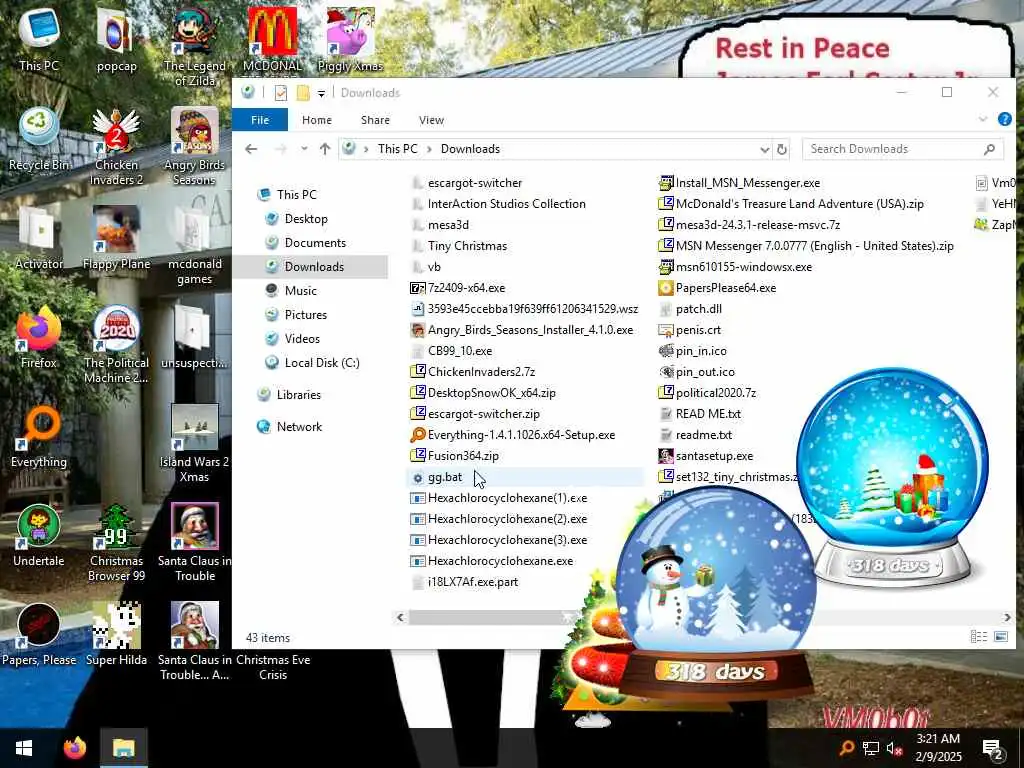The height and width of the screenshot is (768, 1024).
Task: Launch The Legend of Zilda shortcut
Action: point(195,46)
